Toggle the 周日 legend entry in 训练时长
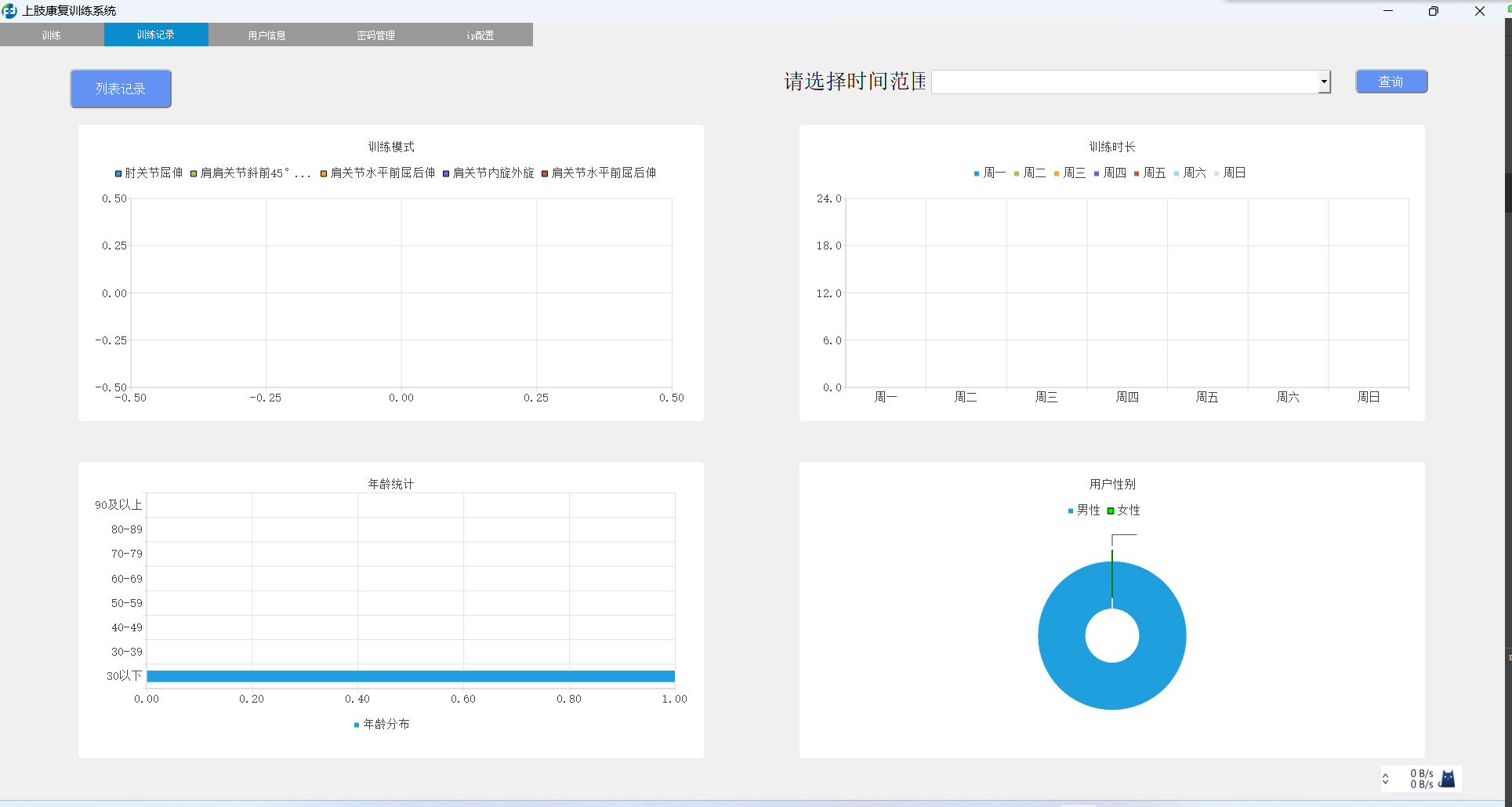This screenshot has height=807, width=1512. tap(1230, 173)
